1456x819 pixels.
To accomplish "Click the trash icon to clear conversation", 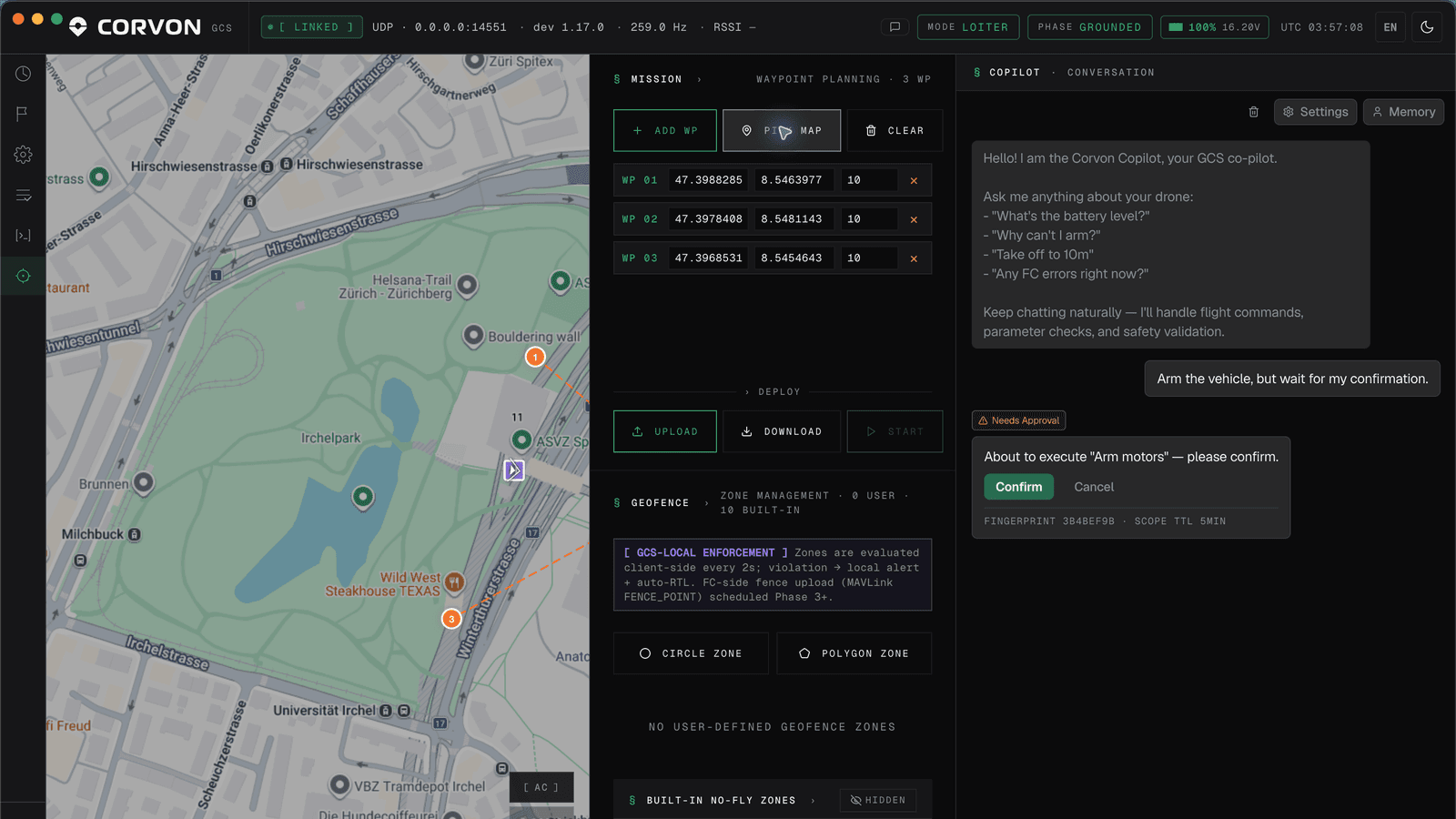I will point(1253,112).
